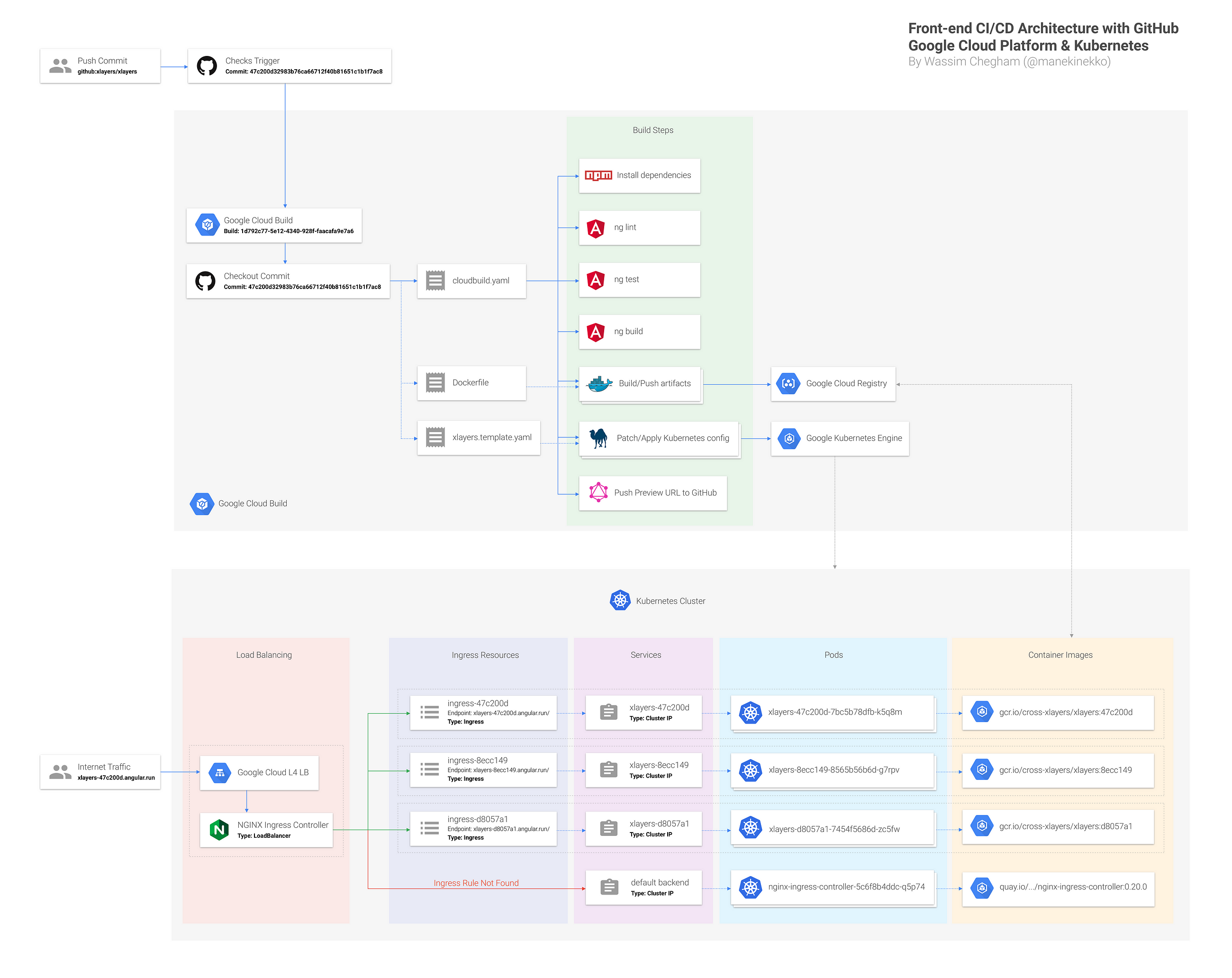The image size is (1232, 978).
Task: Click the 'Install dependencies' step label
Action: pyautogui.click(x=654, y=175)
